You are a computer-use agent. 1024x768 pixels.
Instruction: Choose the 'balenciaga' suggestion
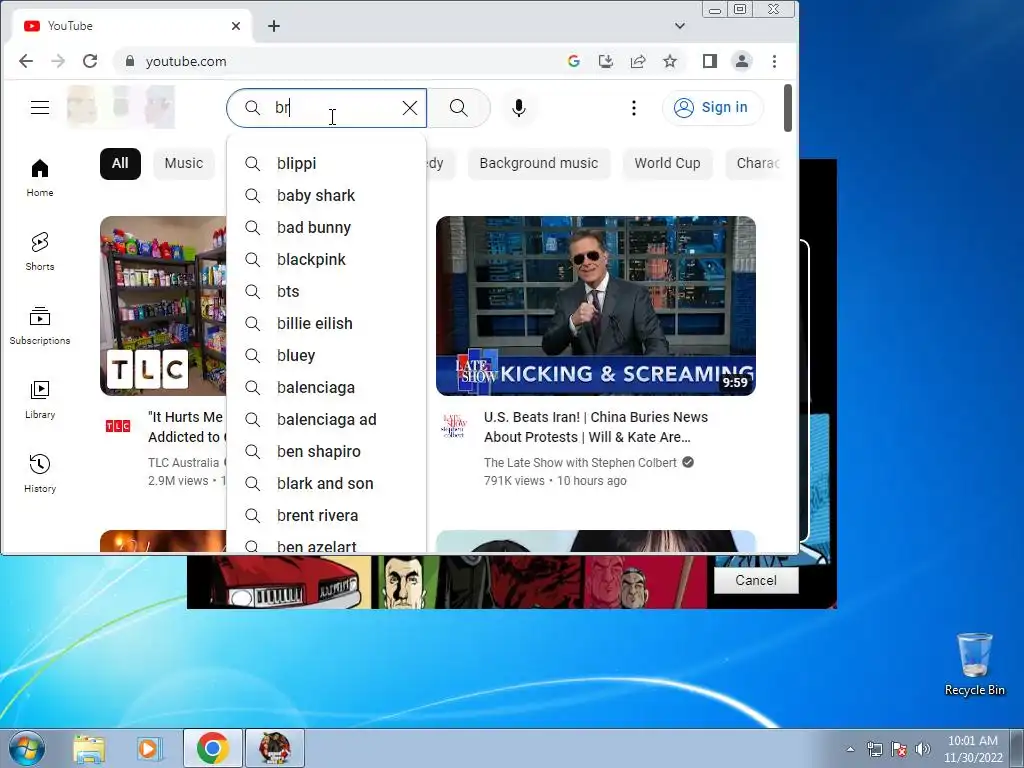(327, 387)
